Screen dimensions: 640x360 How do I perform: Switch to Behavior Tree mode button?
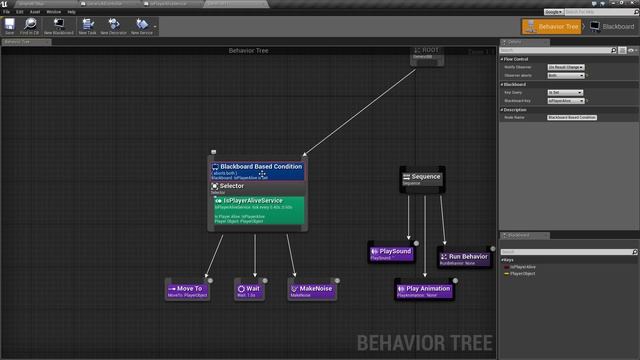point(551,27)
